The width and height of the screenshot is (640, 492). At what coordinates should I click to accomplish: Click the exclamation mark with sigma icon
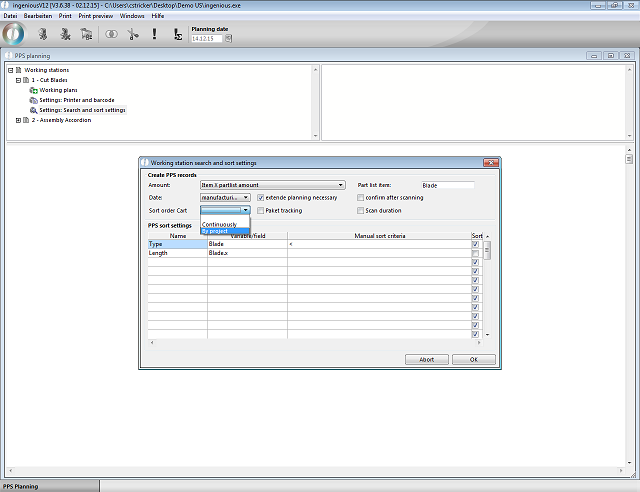(178, 34)
